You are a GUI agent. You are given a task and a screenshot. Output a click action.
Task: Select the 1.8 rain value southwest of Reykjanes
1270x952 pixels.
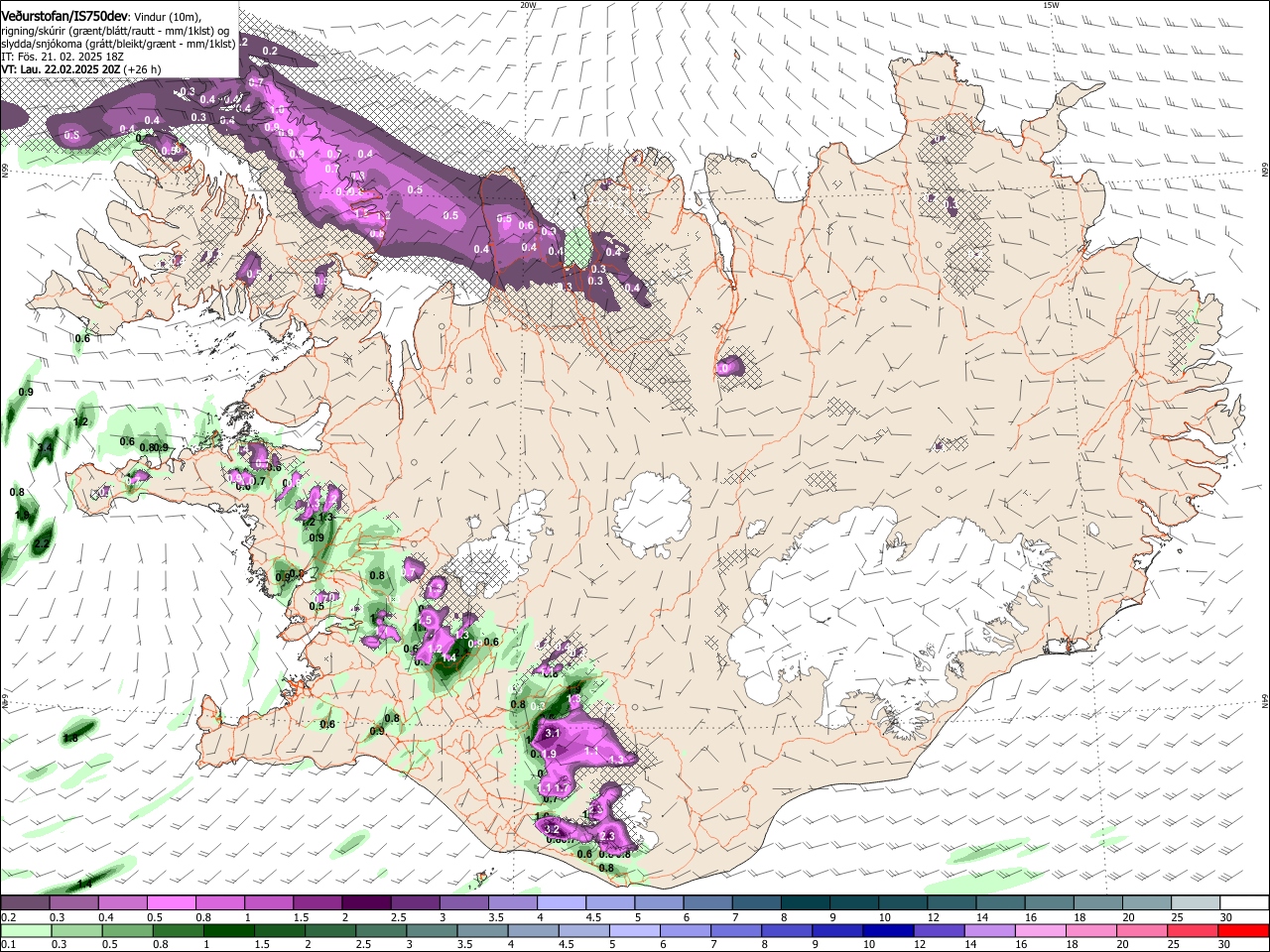[x=70, y=738]
